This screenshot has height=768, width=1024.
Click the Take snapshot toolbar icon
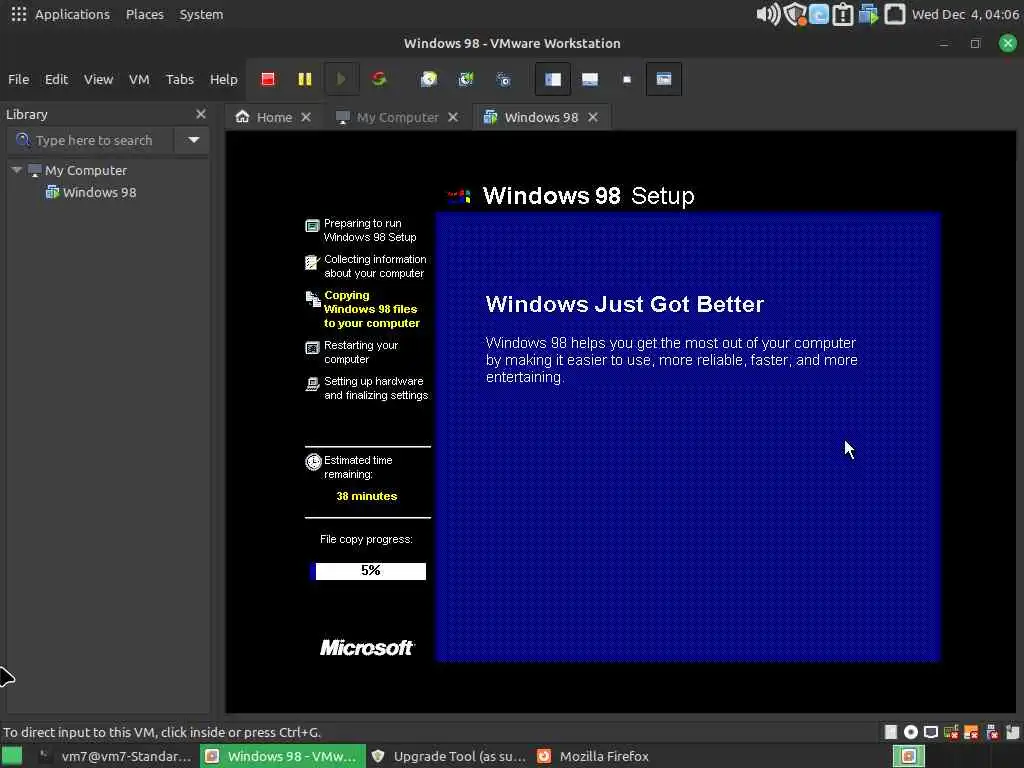[x=428, y=79]
